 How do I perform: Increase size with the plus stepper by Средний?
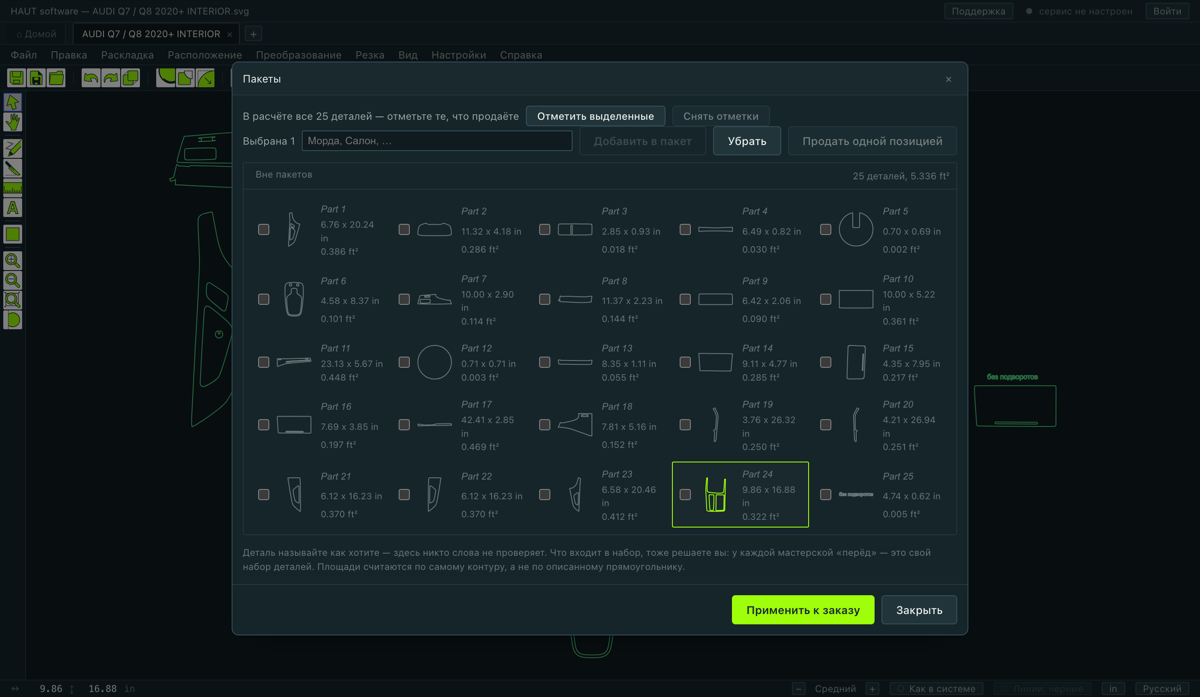pyautogui.click(x=872, y=688)
